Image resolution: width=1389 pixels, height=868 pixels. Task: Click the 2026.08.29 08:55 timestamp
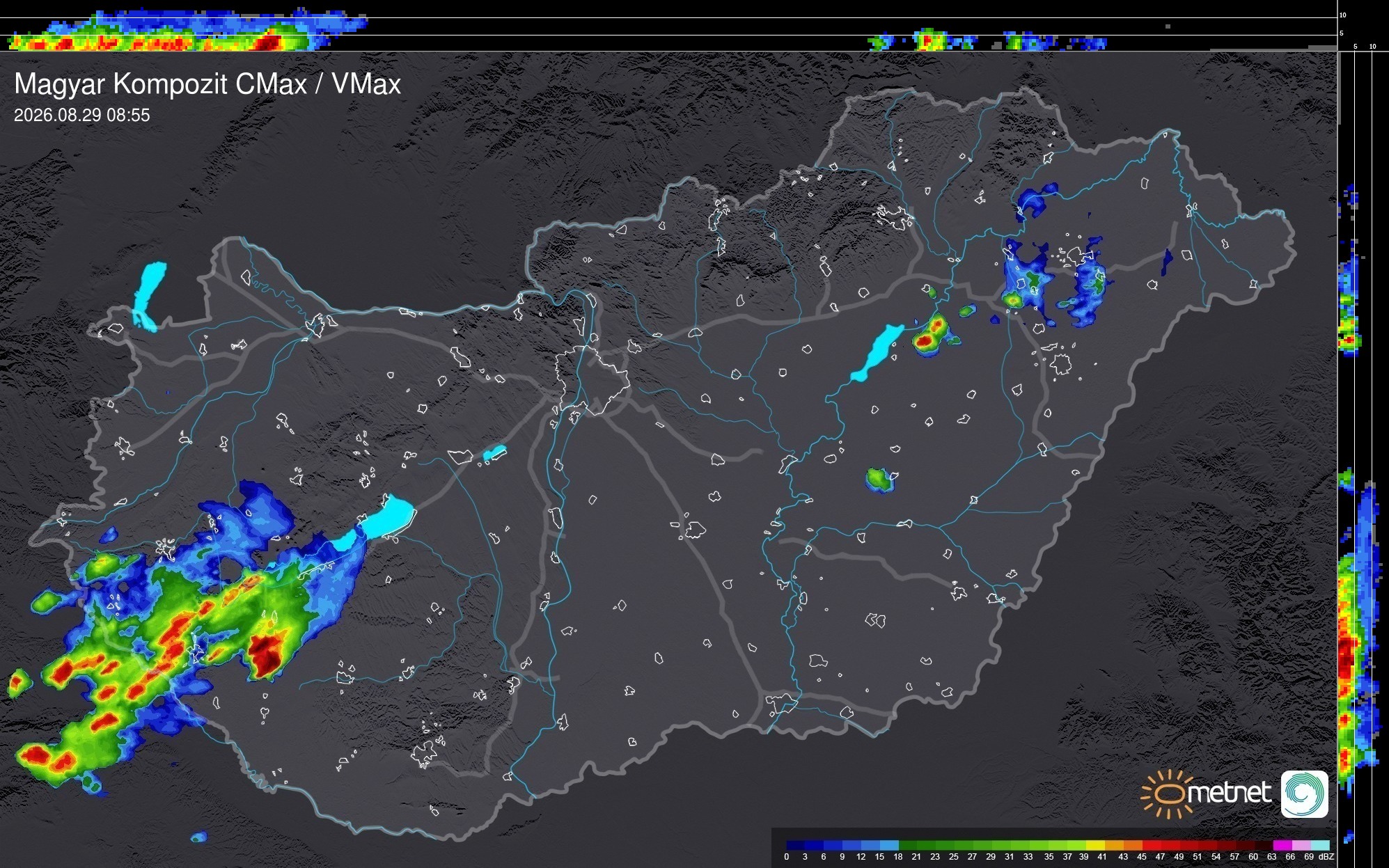82,115
